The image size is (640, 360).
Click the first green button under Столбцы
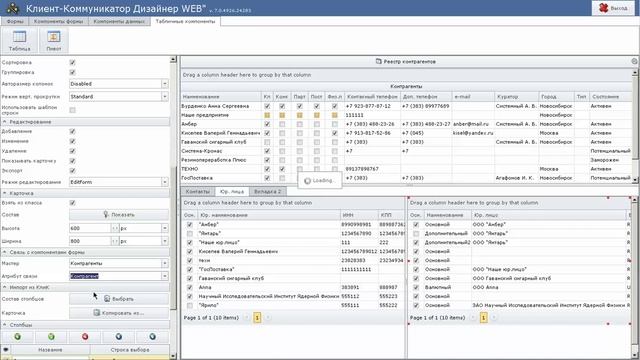pyautogui.click(x=18, y=337)
